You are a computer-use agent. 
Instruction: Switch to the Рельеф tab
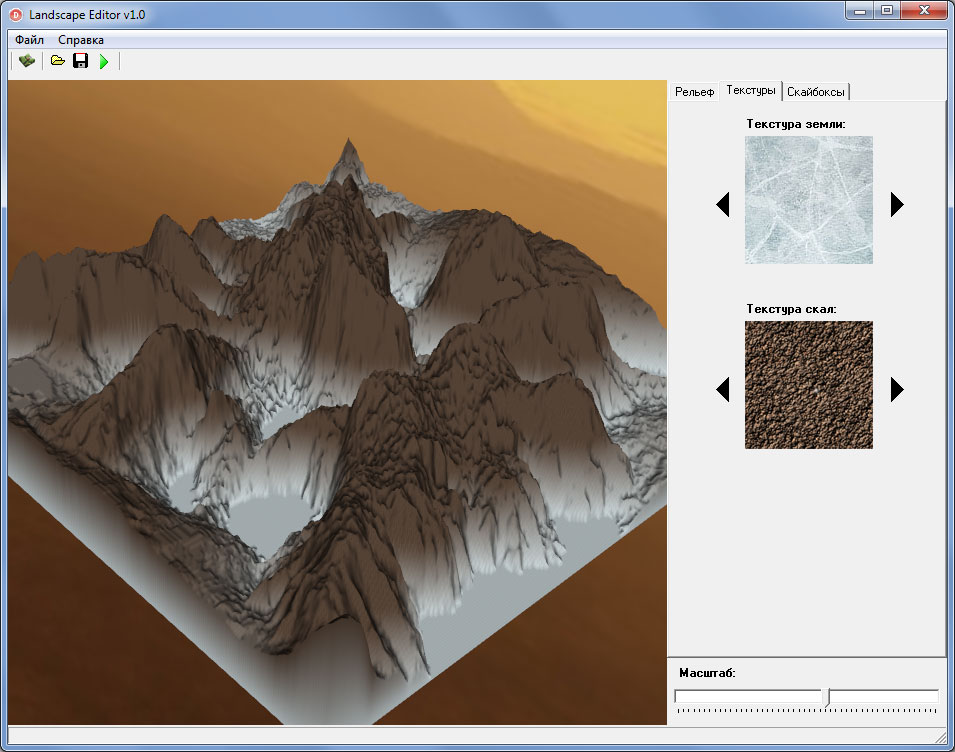point(694,92)
